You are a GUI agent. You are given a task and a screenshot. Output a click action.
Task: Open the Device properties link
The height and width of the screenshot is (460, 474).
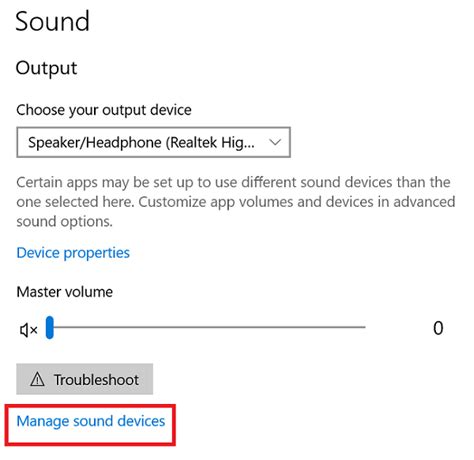(x=73, y=253)
